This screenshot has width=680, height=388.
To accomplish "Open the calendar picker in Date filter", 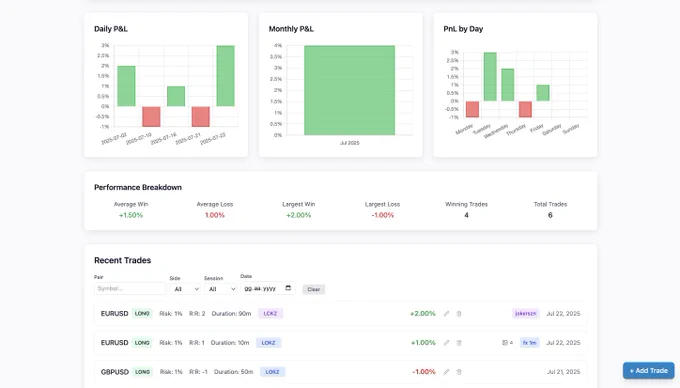I will (x=288, y=288).
